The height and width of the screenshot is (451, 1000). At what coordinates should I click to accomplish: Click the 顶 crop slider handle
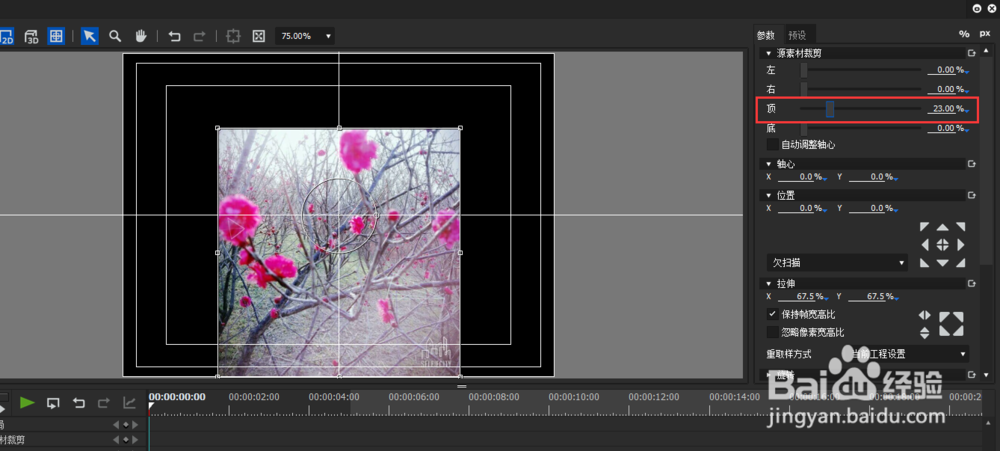(830, 109)
